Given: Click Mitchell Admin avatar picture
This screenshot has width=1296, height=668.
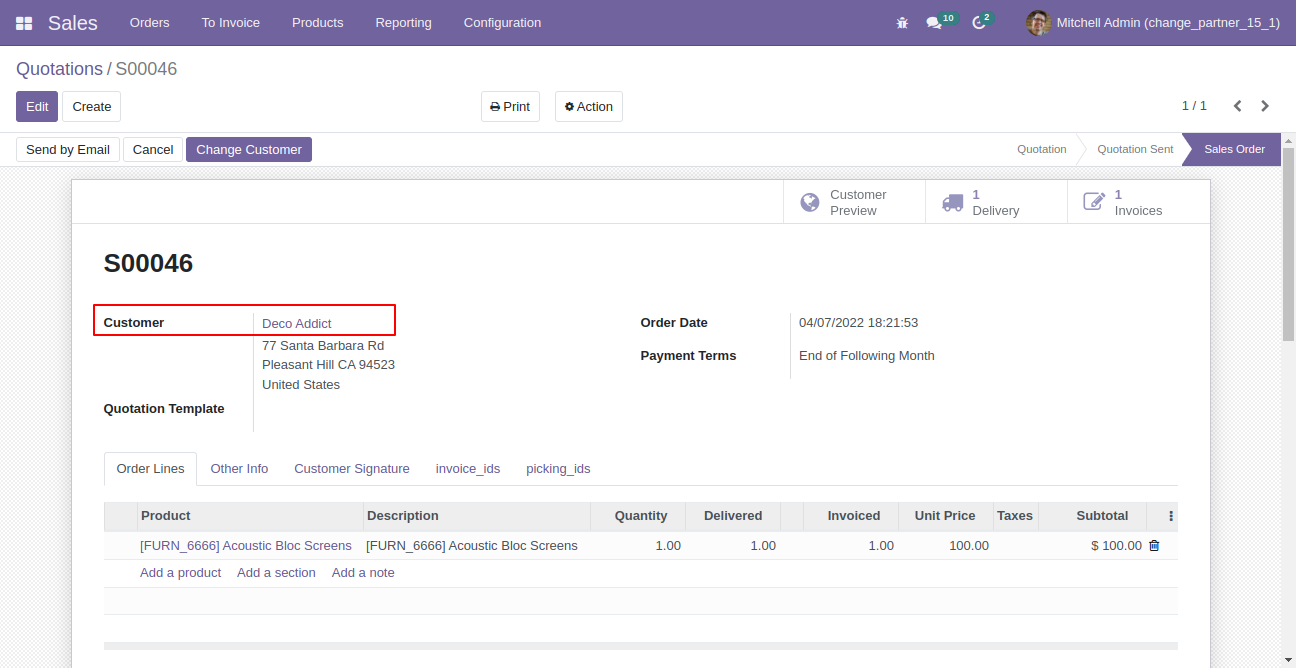Looking at the screenshot, I should pyautogui.click(x=1038, y=23).
